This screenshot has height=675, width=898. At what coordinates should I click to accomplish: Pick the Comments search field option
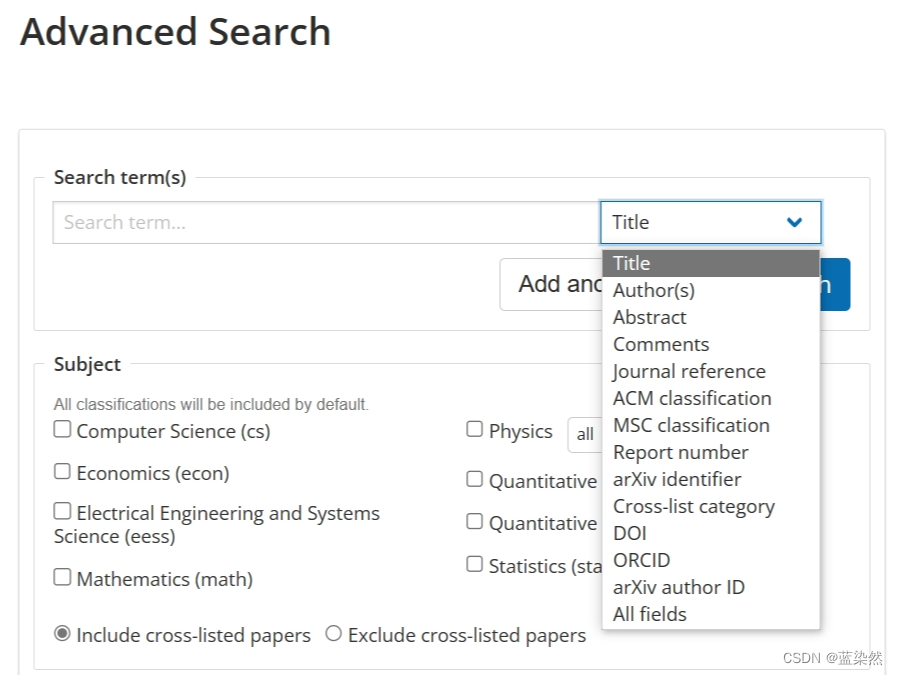click(661, 344)
